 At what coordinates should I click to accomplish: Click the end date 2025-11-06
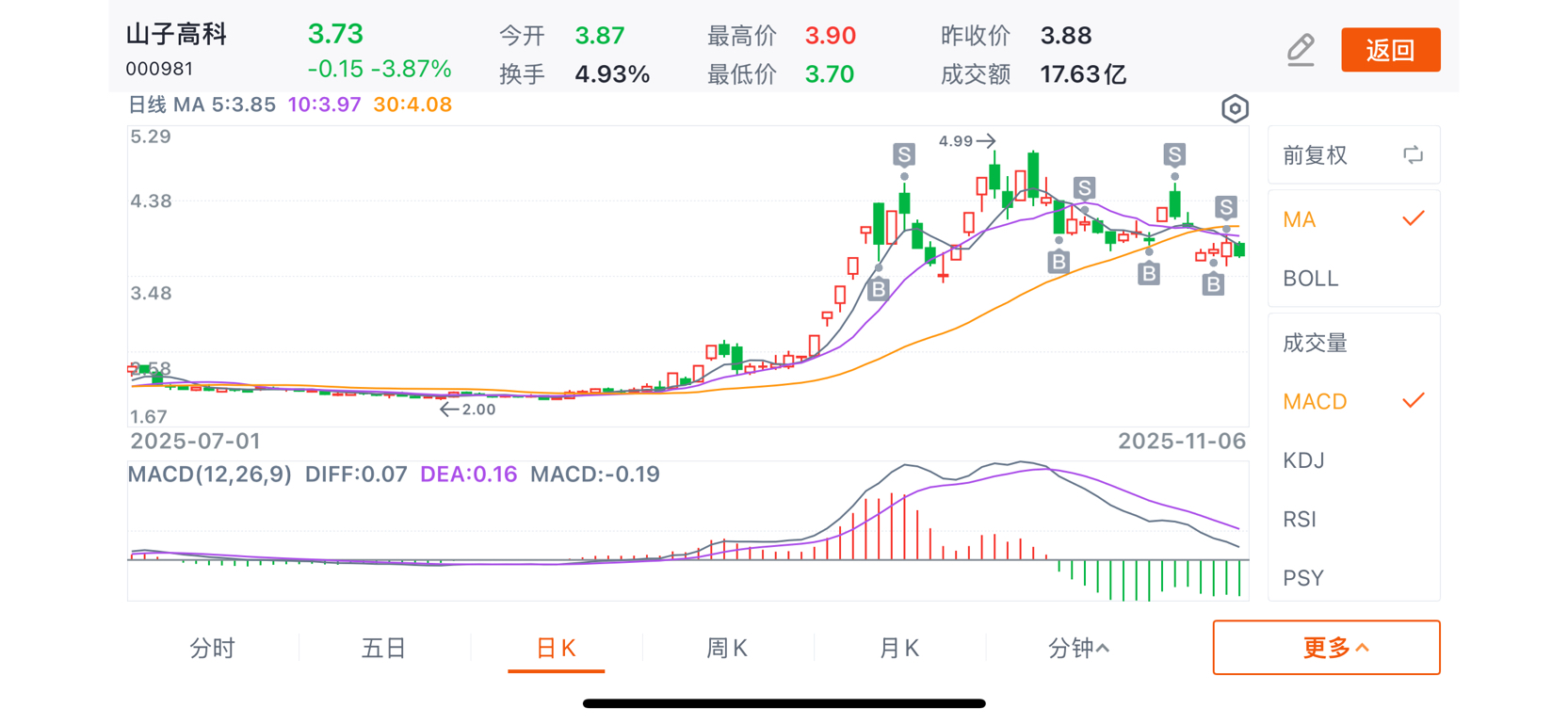click(1182, 442)
